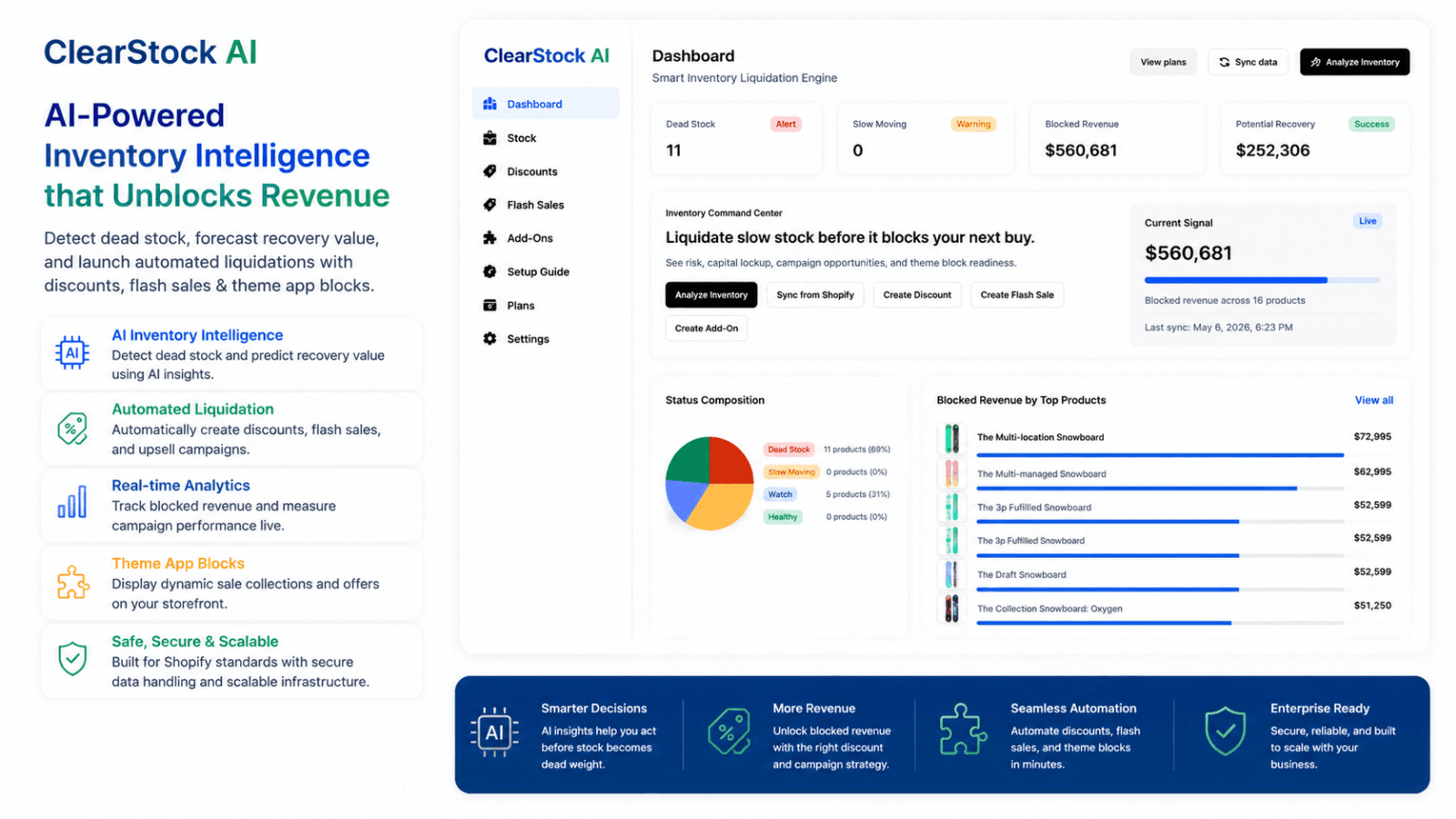Viewport: 1456px width, 819px height.
Task: Click the puzzle icon beside Seamless Automation
Action: point(963,729)
